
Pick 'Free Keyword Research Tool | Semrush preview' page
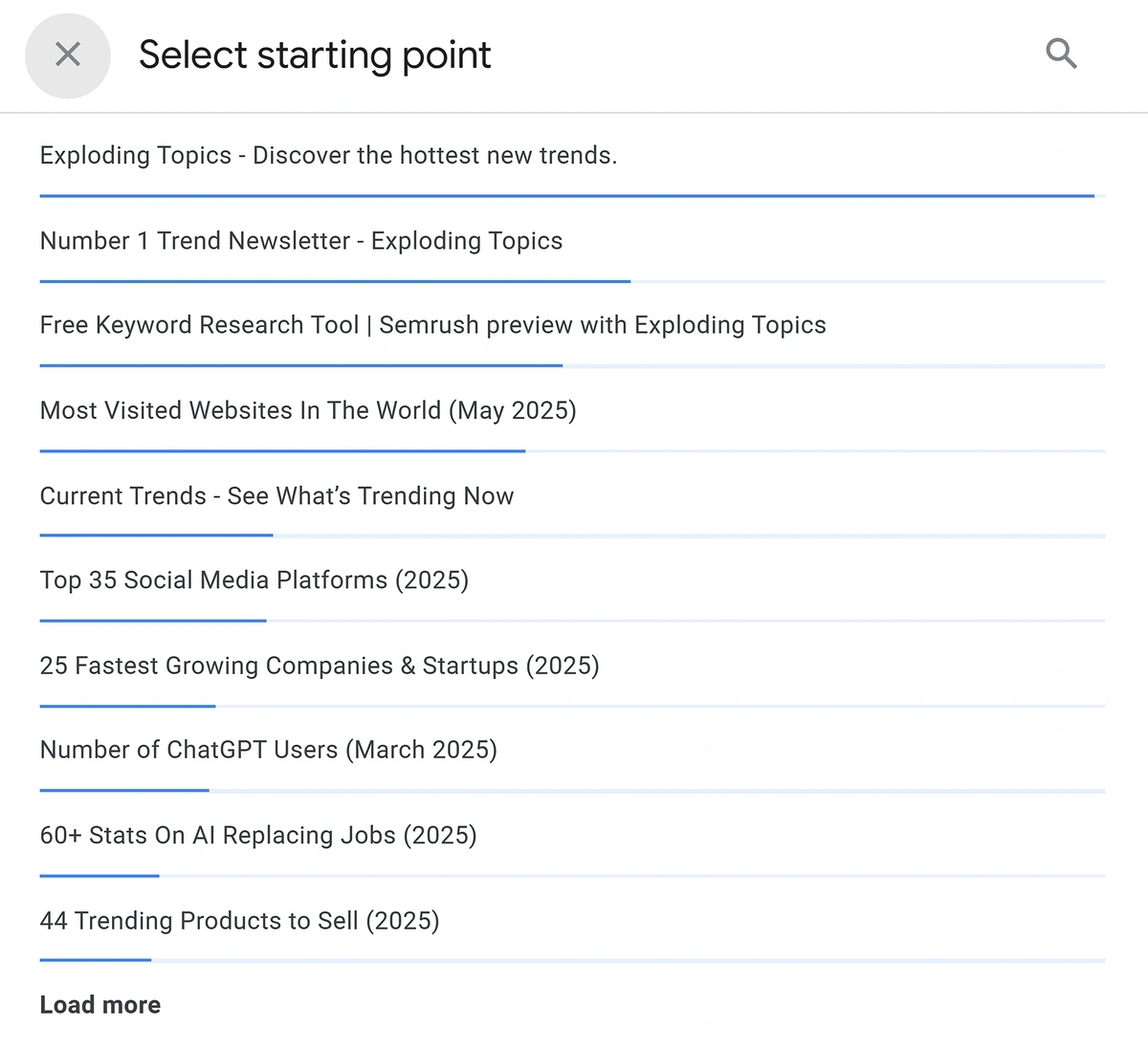tap(432, 325)
